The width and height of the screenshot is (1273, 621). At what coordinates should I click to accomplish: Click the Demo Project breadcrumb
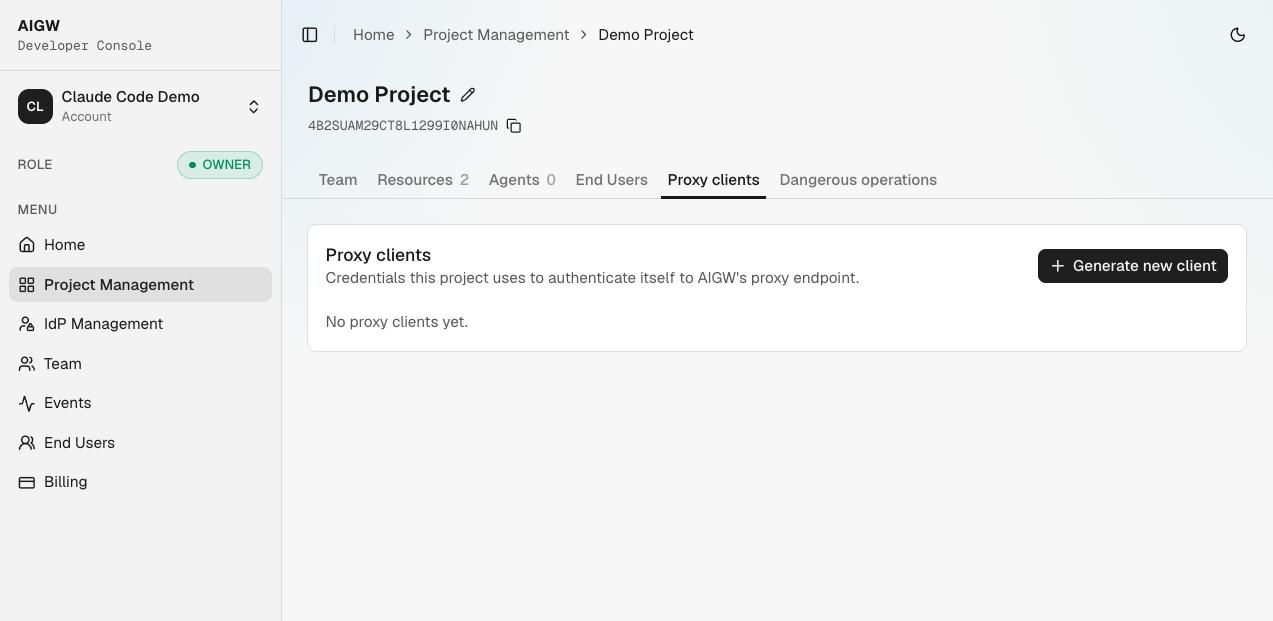(x=646, y=35)
